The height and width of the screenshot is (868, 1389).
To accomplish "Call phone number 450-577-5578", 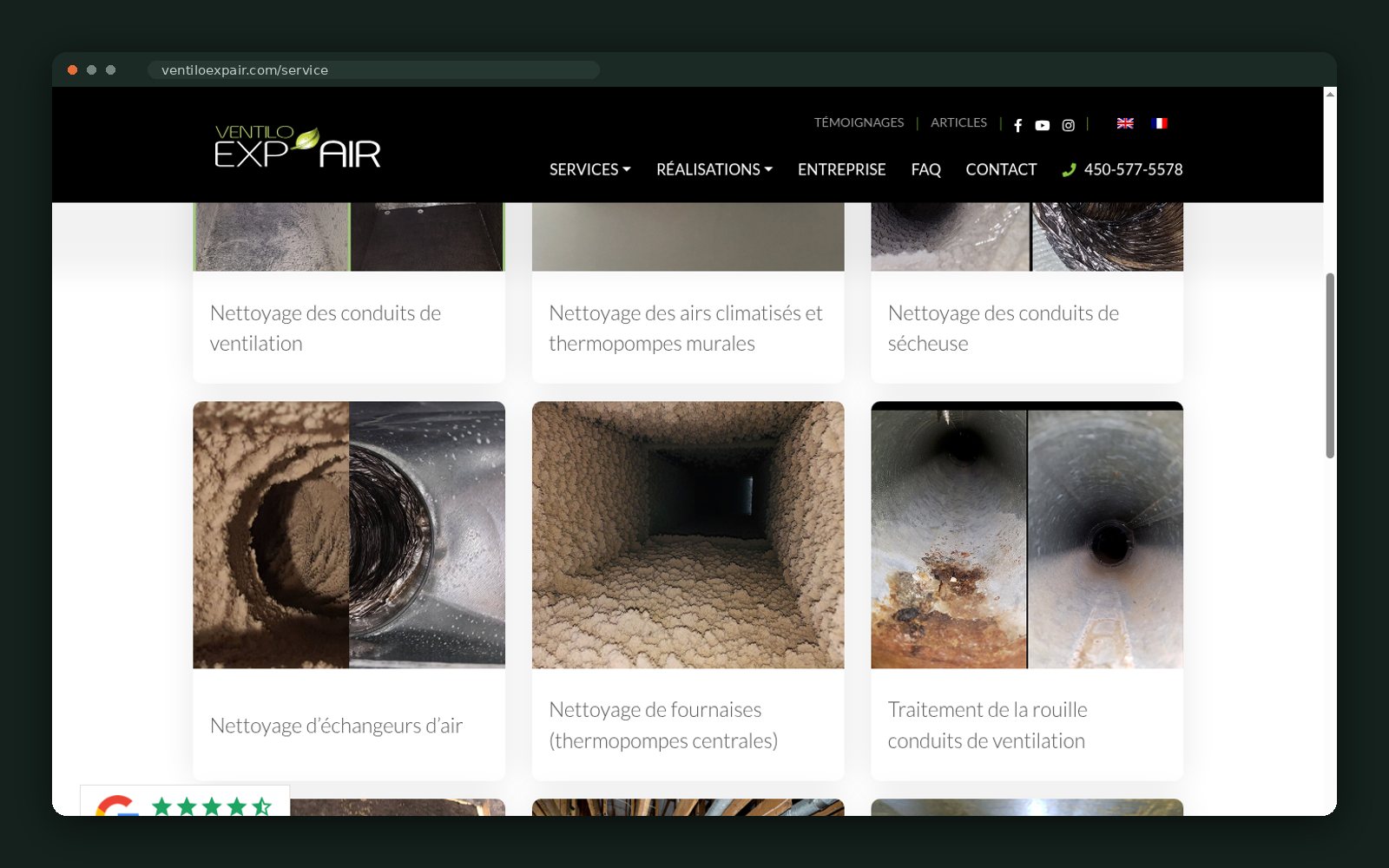I will tap(1133, 169).
